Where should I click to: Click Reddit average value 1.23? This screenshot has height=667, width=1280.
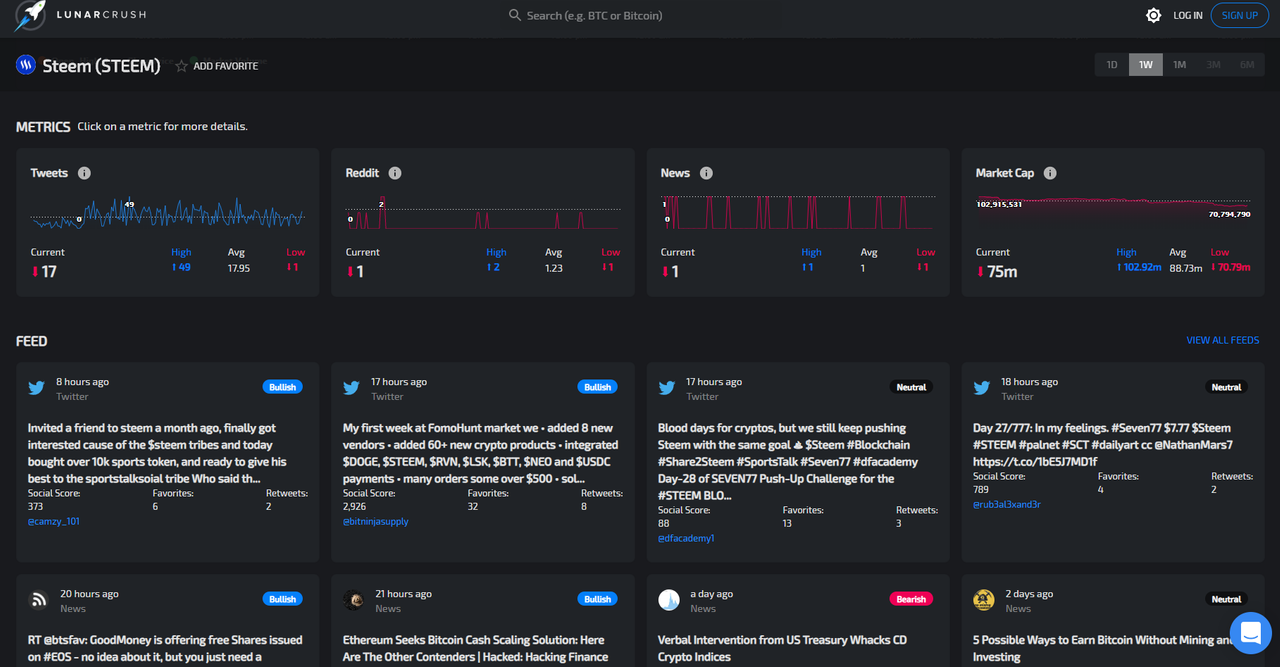[x=554, y=267]
